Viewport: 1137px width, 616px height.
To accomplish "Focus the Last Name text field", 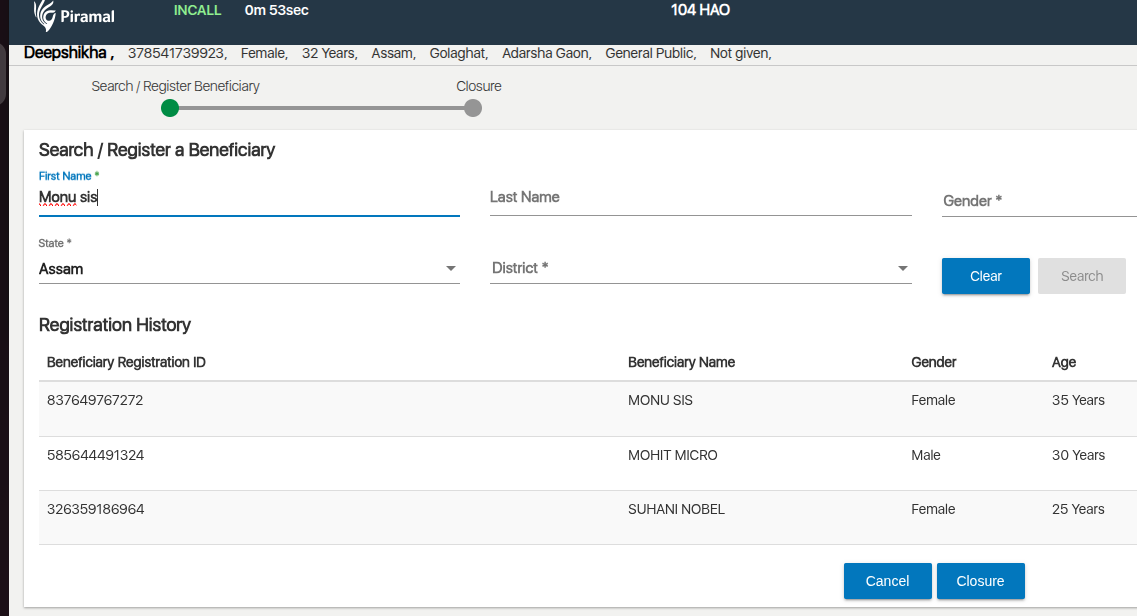I will tap(700, 198).
